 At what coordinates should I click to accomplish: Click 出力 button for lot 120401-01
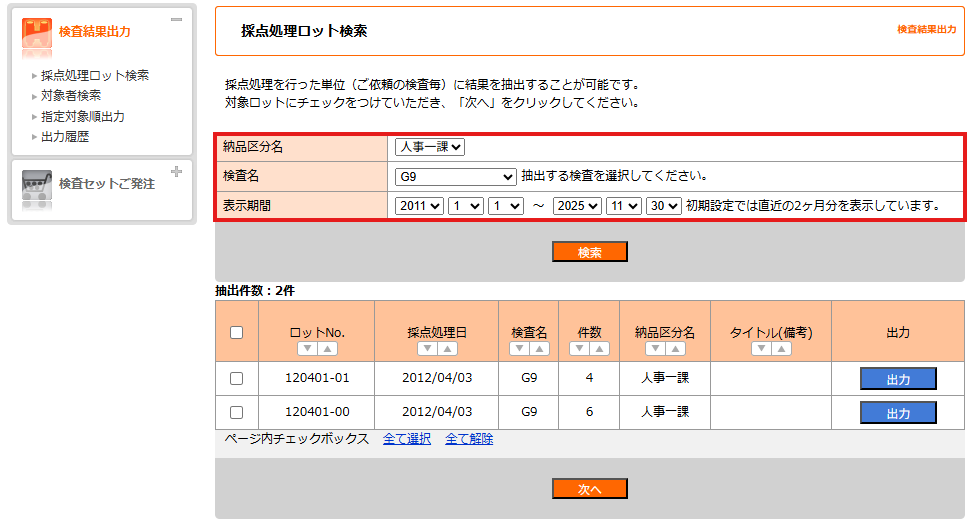click(x=898, y=379)
